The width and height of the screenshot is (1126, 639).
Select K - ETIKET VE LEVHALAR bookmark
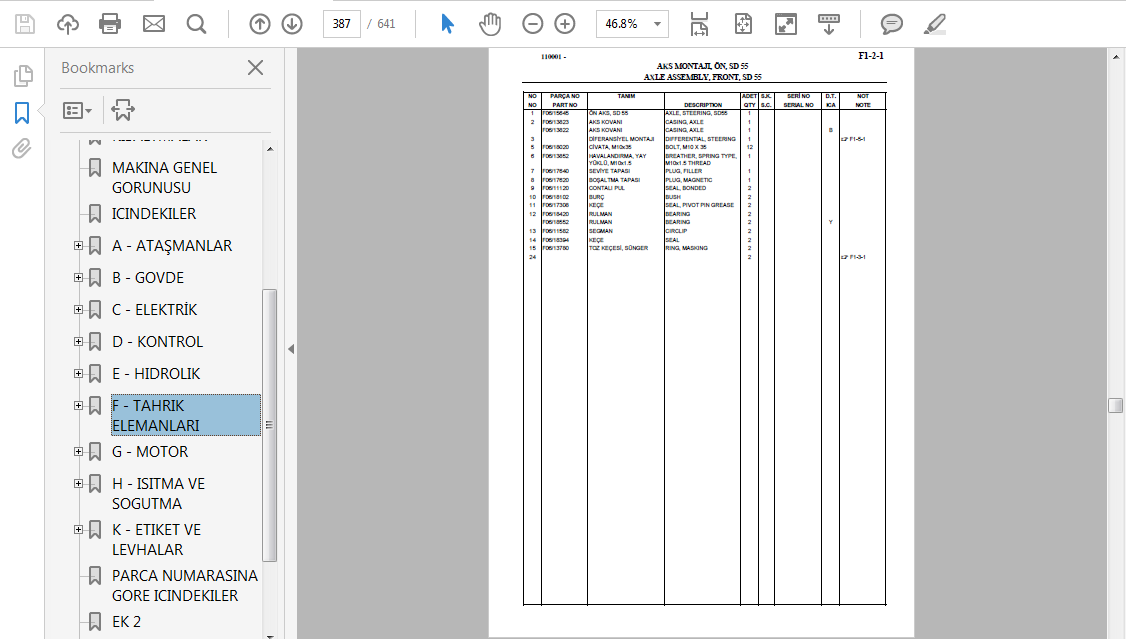tap(157, 540)
